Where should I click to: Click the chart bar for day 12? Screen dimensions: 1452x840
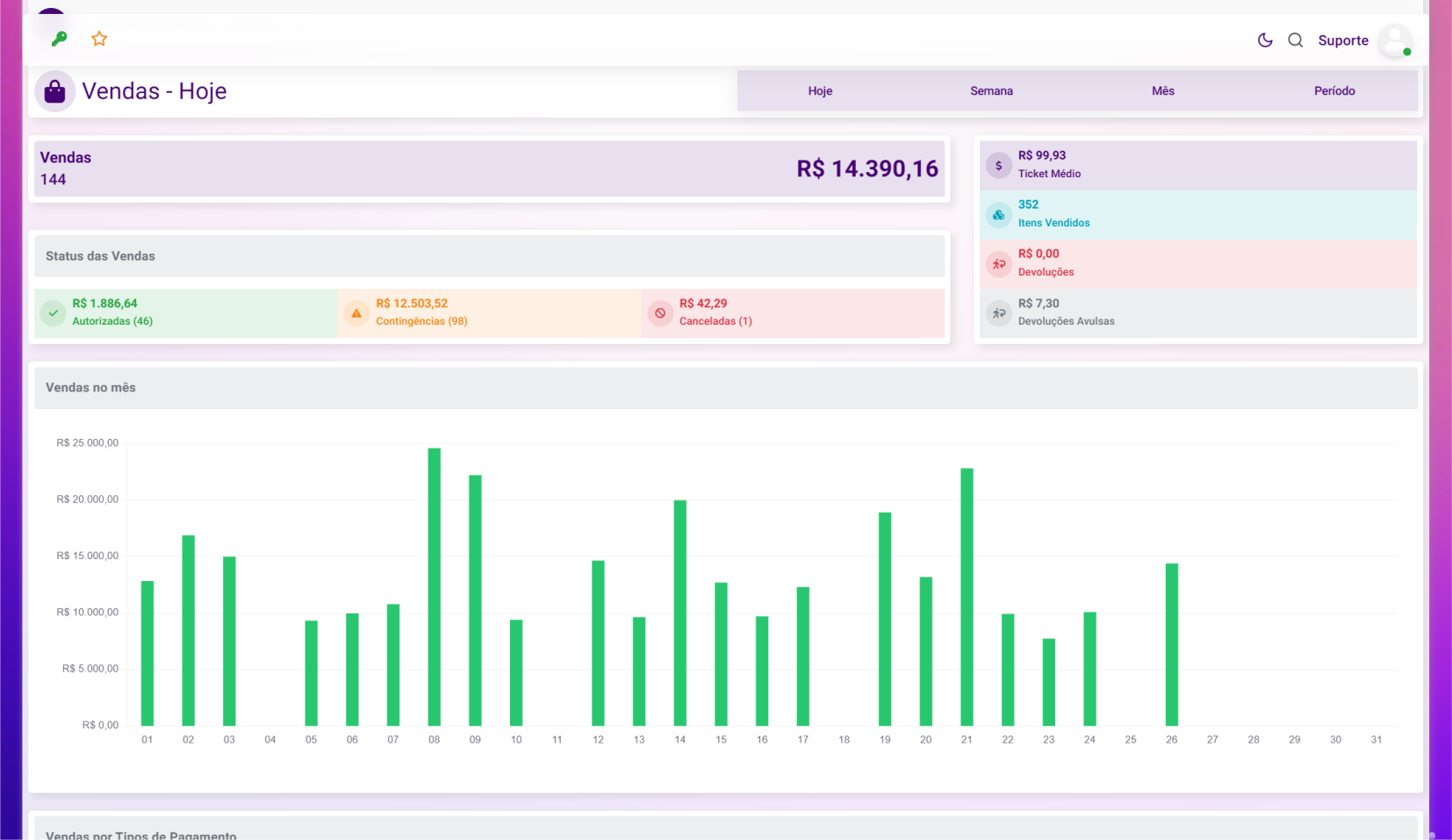598,643
